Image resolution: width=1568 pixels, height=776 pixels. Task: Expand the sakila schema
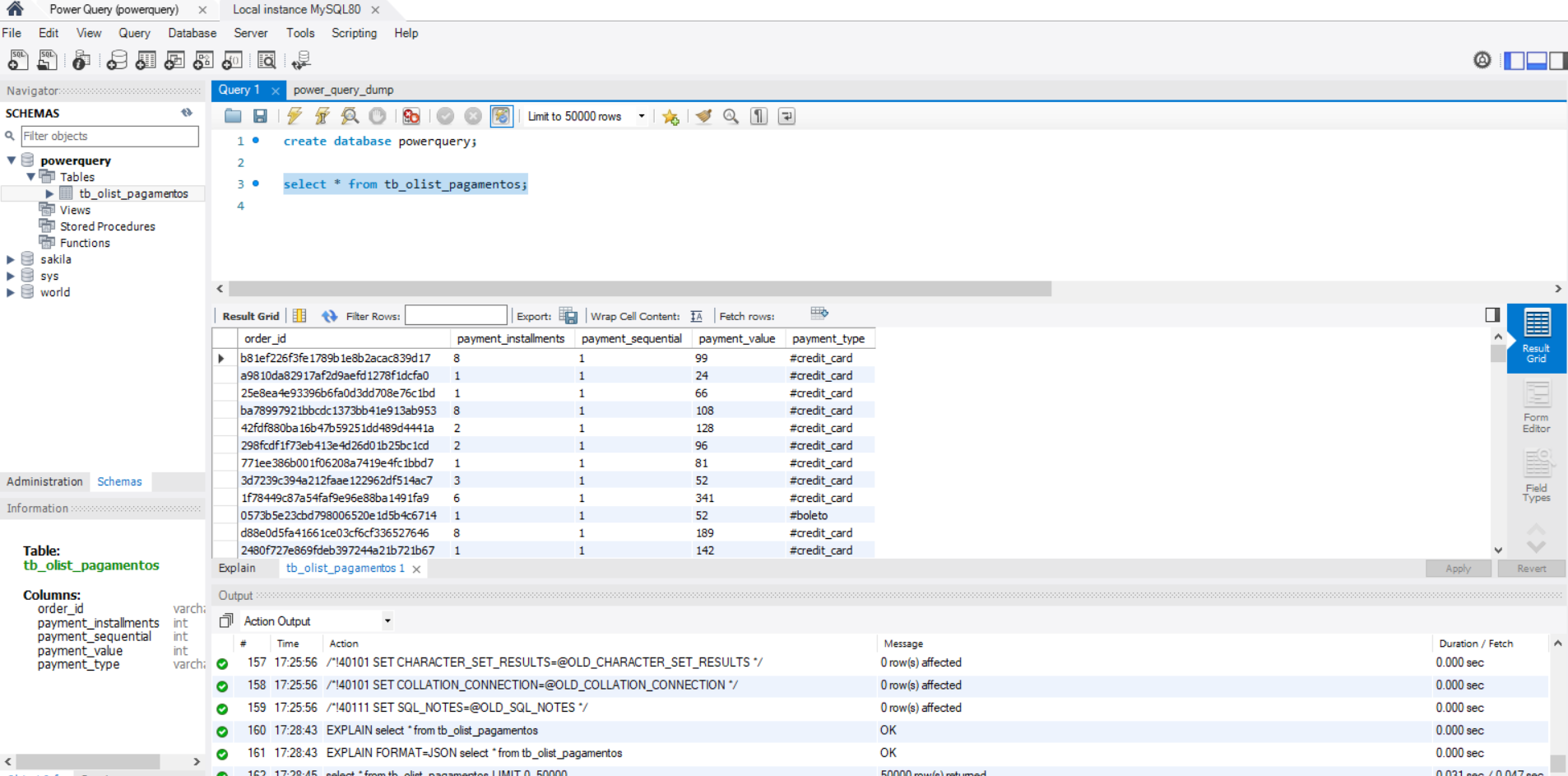tap(11, 259)
